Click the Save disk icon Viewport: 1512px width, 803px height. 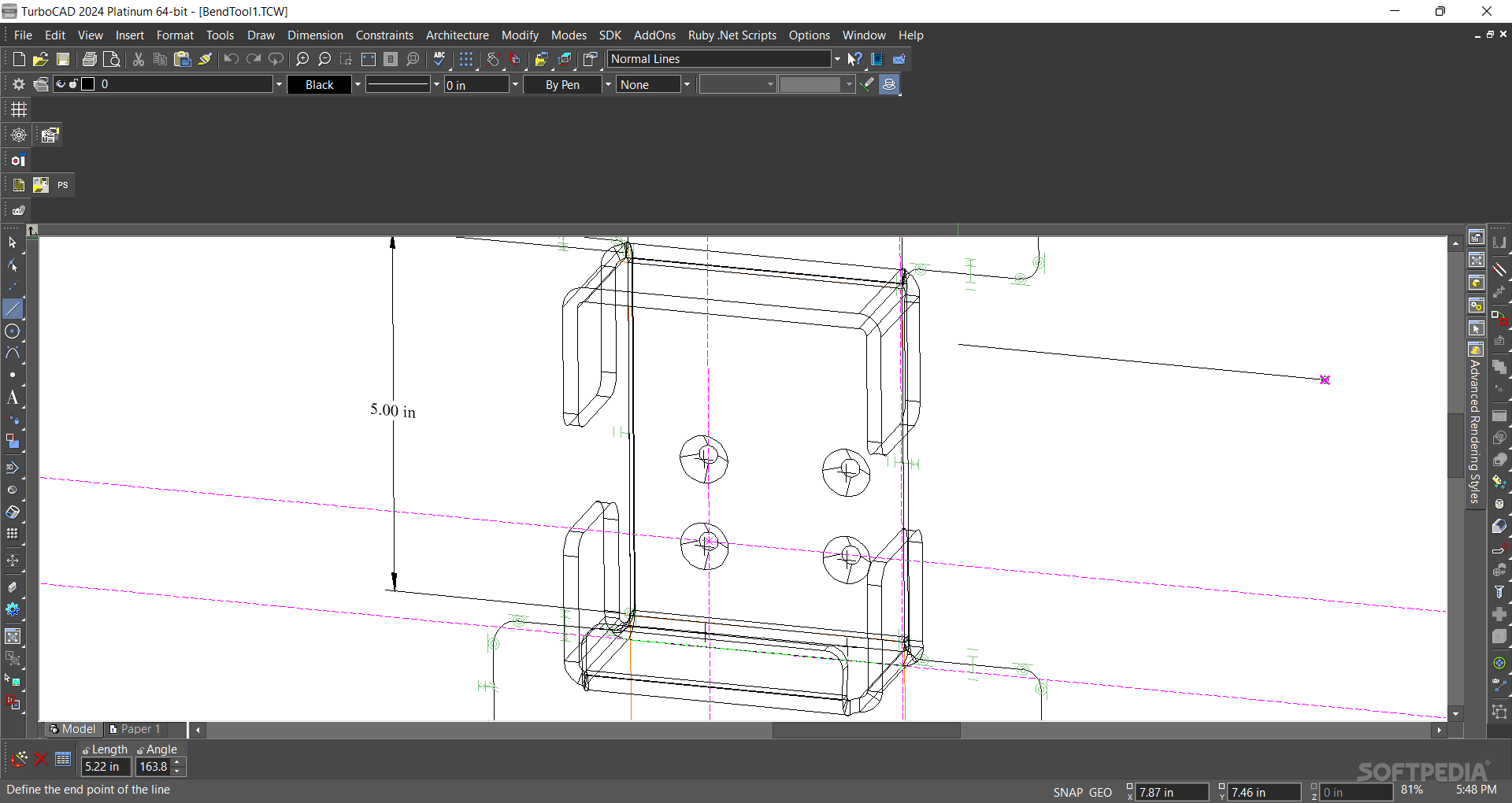pyautogui.click(x=63, y=59)
